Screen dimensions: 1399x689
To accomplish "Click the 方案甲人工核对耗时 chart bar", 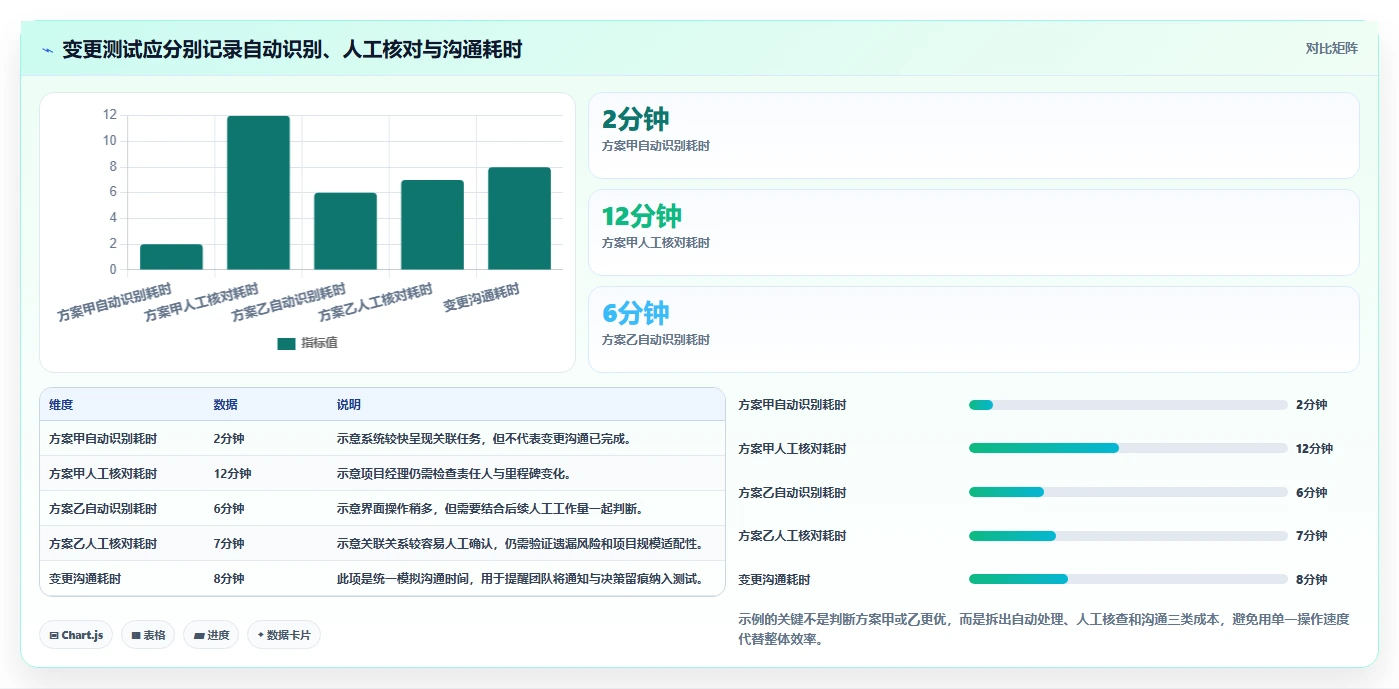I will point(258,193).
